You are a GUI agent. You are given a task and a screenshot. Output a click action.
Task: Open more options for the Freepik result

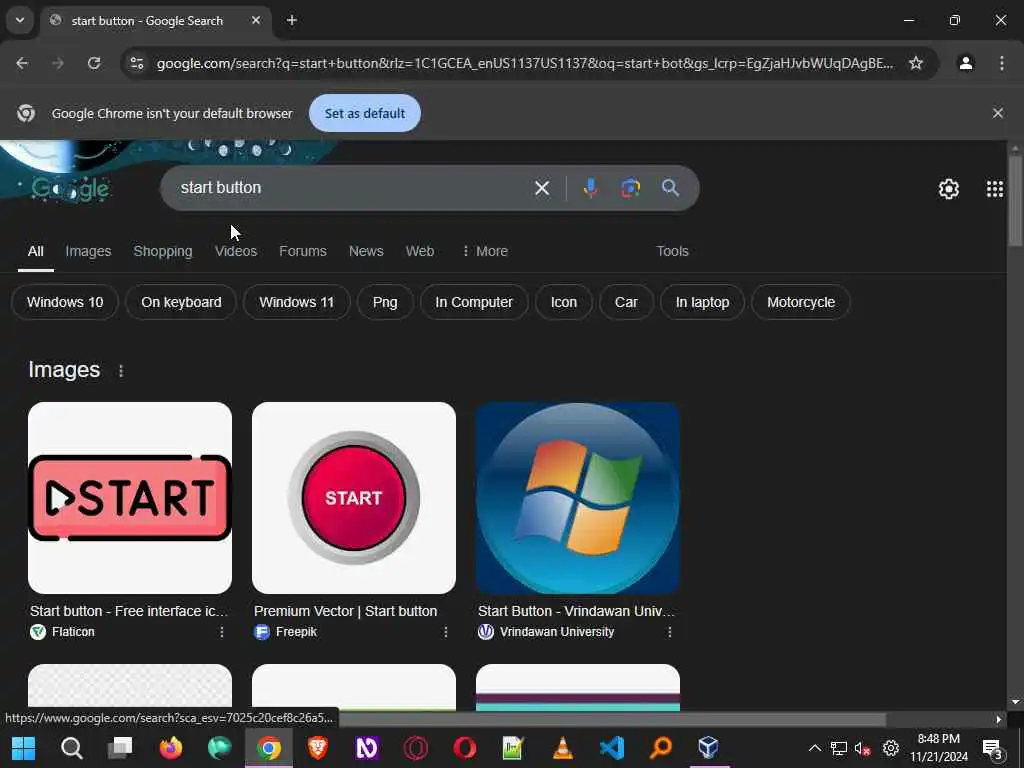point(445,632)
